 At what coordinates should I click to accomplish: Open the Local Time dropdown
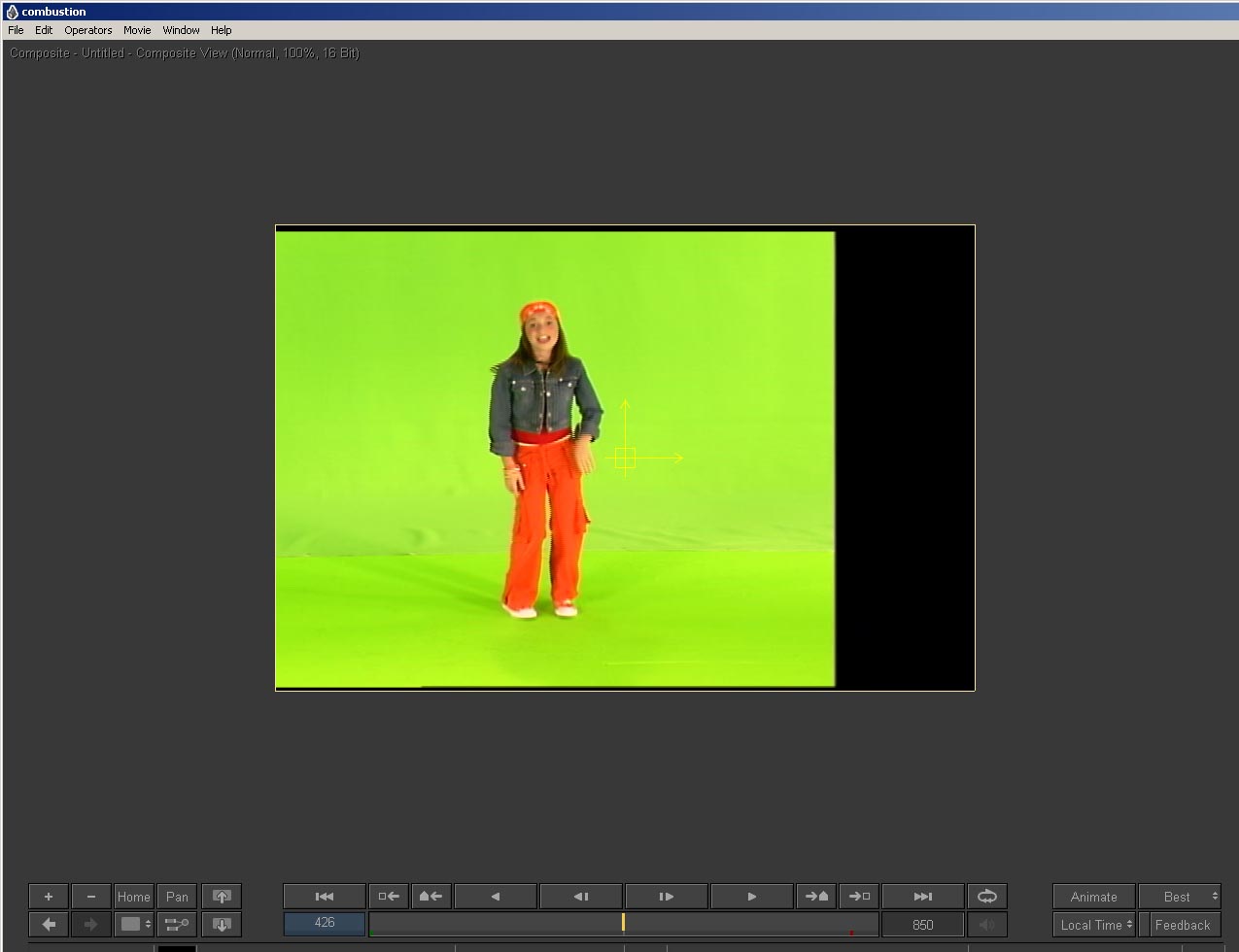point(1094,925)
